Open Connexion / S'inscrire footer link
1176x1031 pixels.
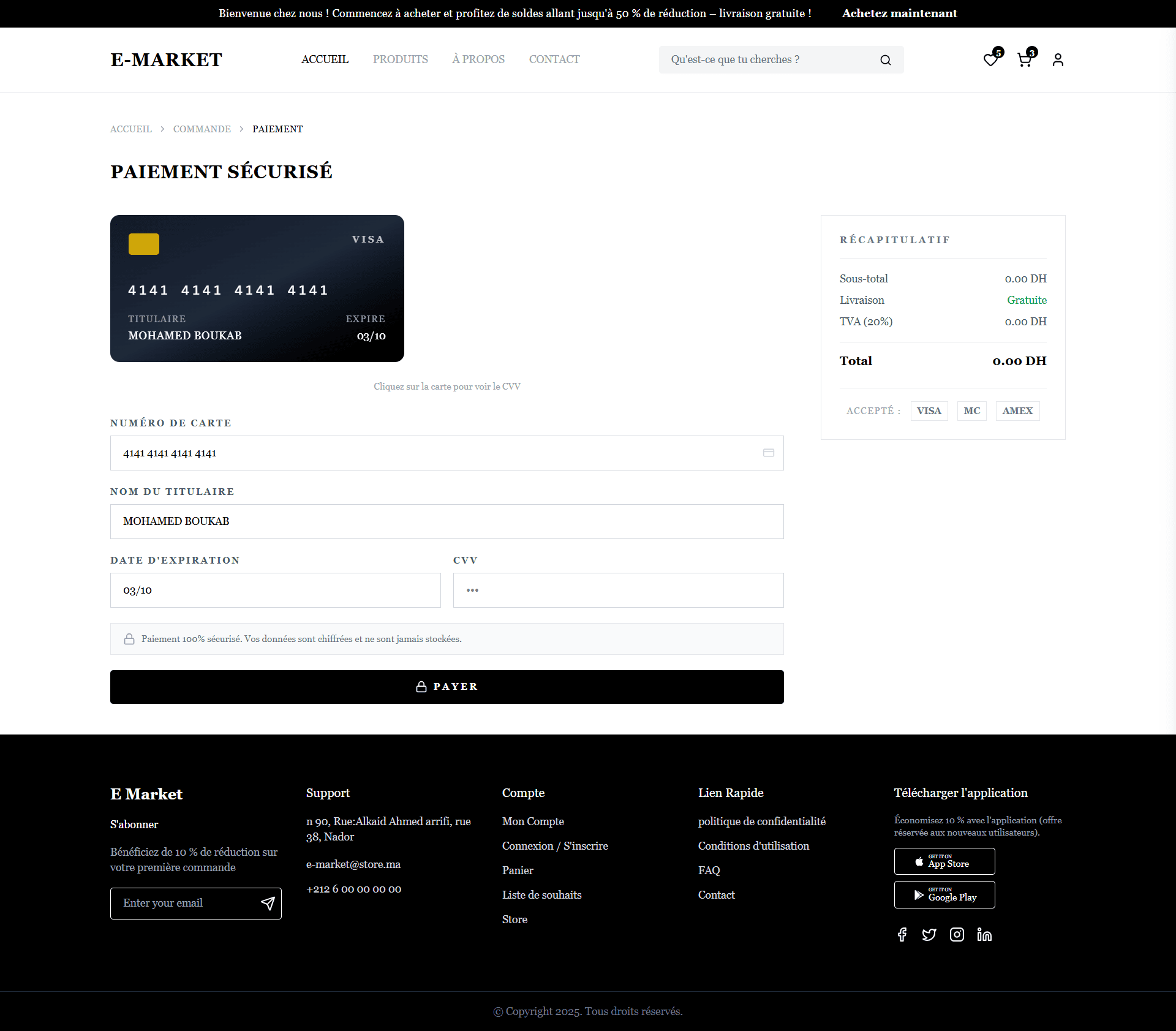point(555,846)
